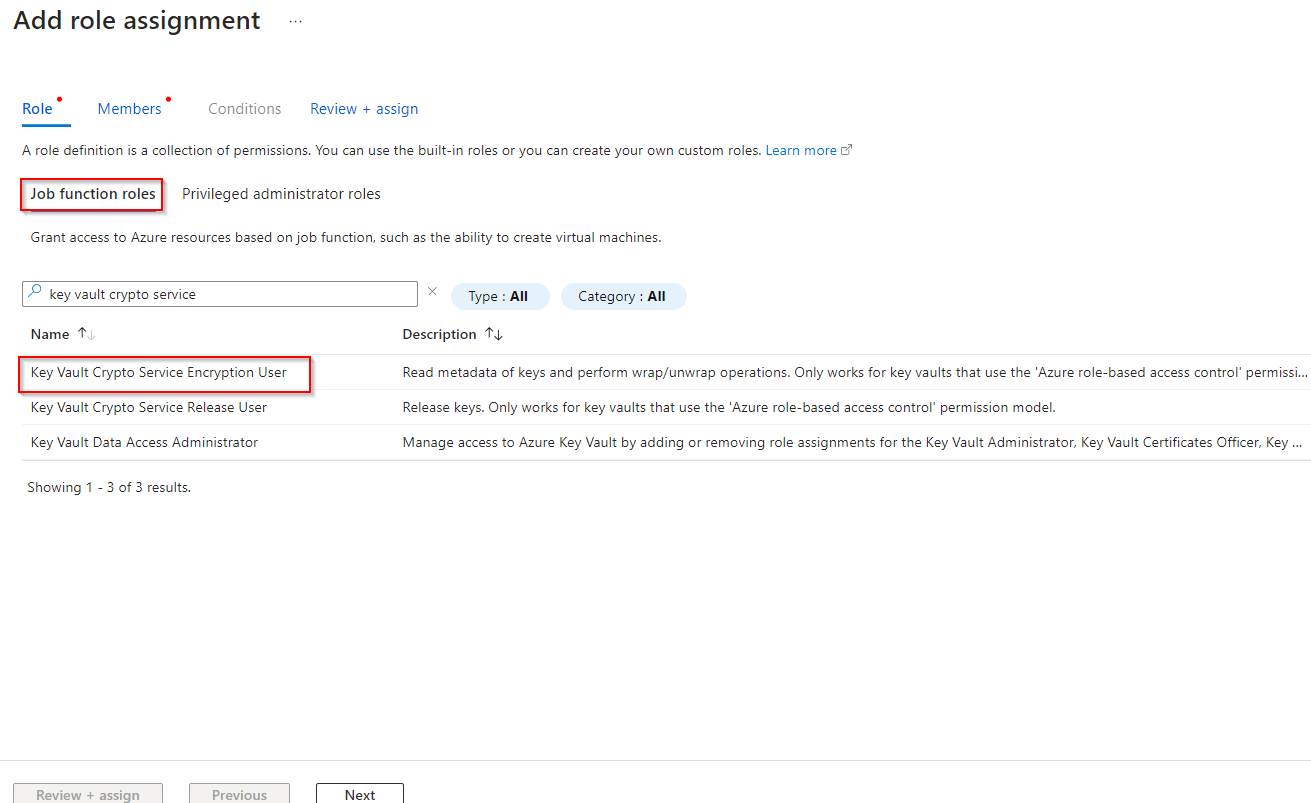1311x803 pixels.
Task: Open the Role tab
Action: coord(37,109)
